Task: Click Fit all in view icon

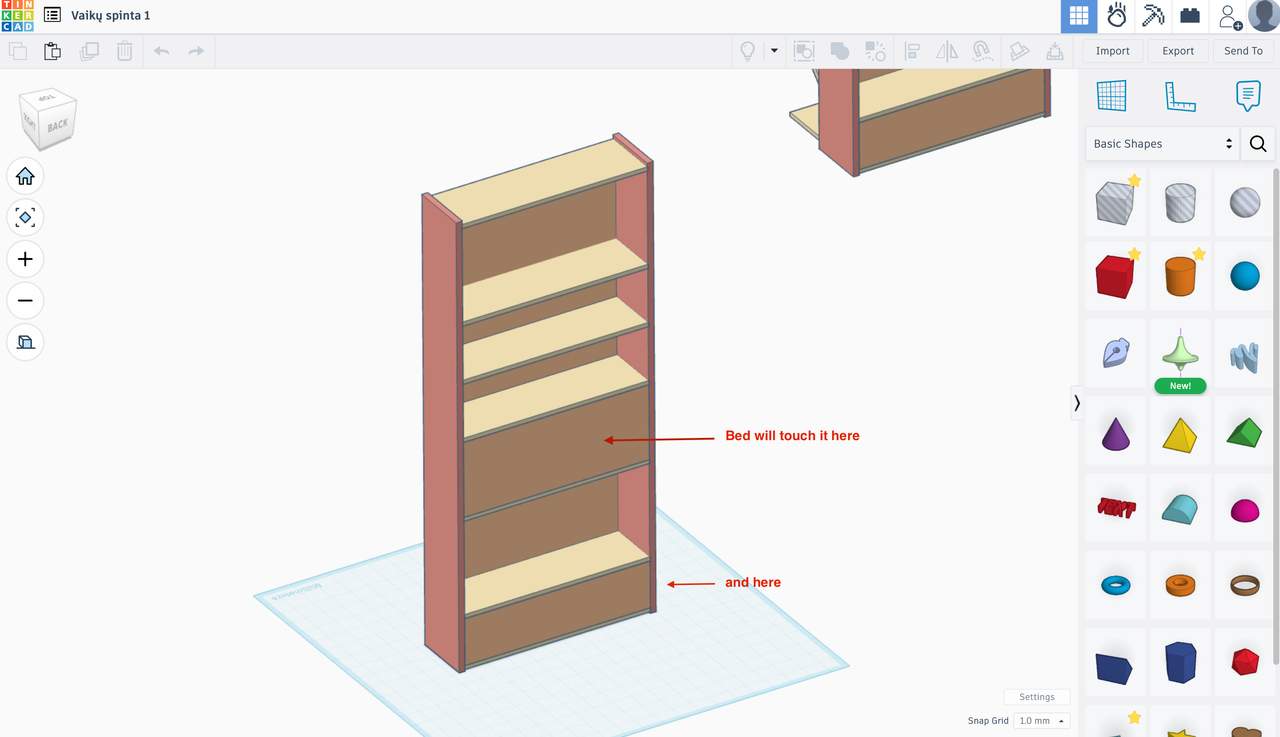Action: pos(25,217)
